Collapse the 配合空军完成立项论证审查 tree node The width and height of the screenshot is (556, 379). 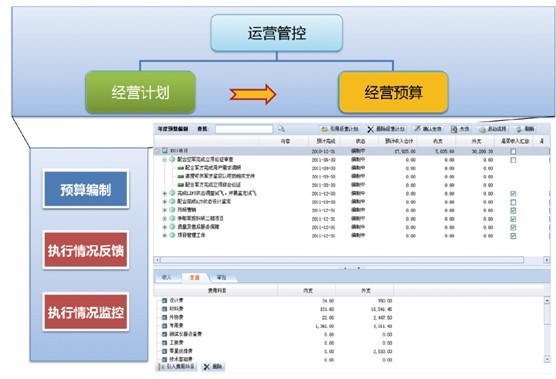(165, 160)
